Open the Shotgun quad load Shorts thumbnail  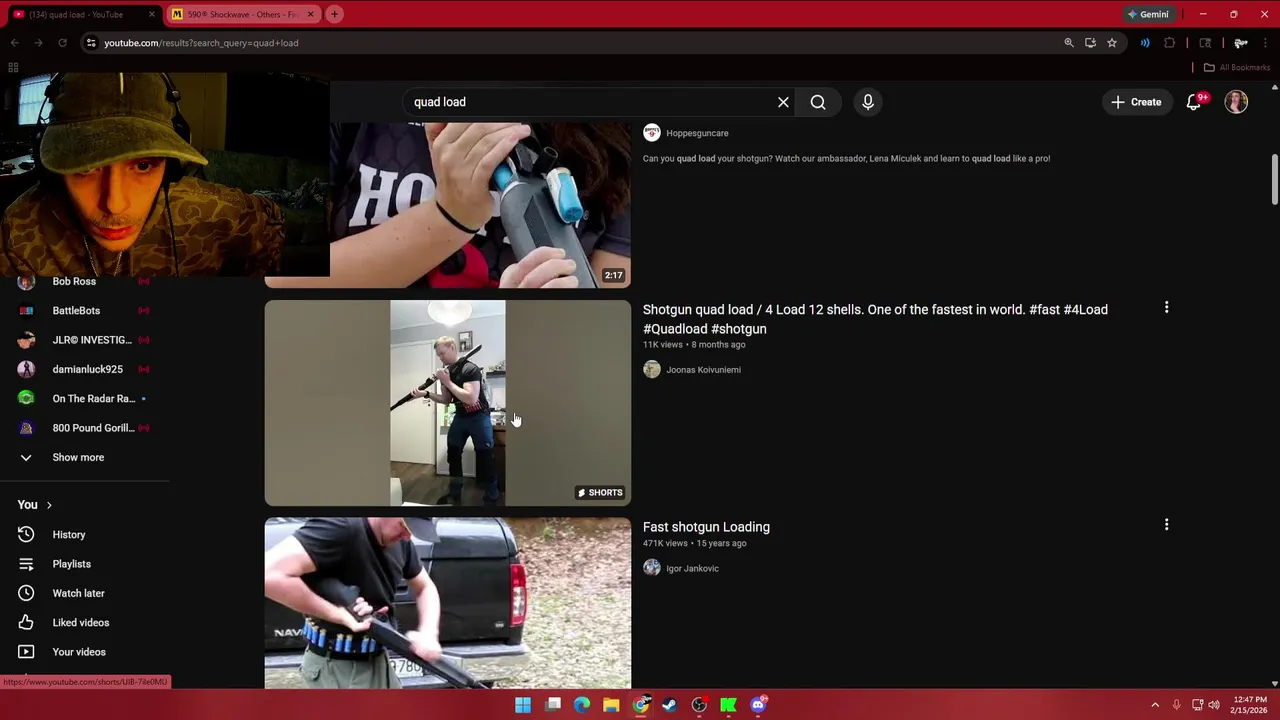tap(448, 403)
